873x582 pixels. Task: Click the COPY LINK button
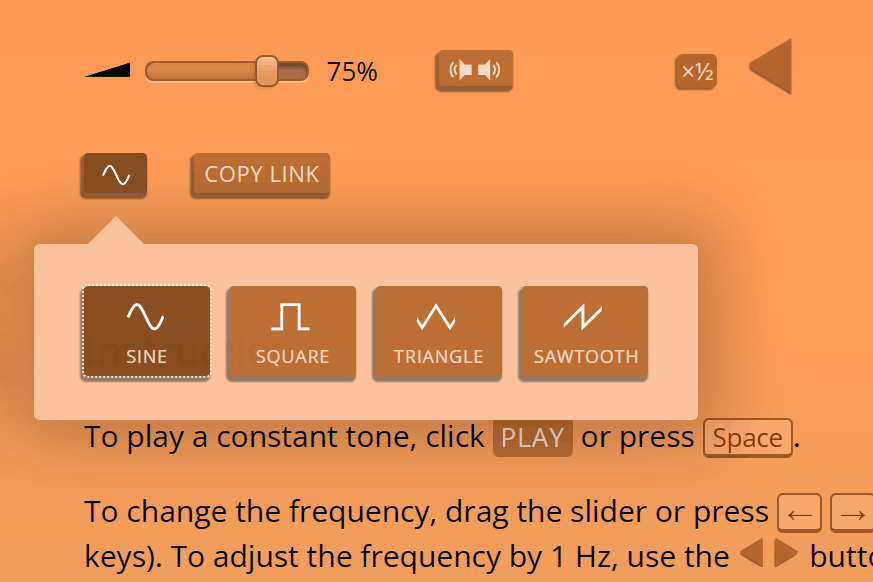[261, 175]
